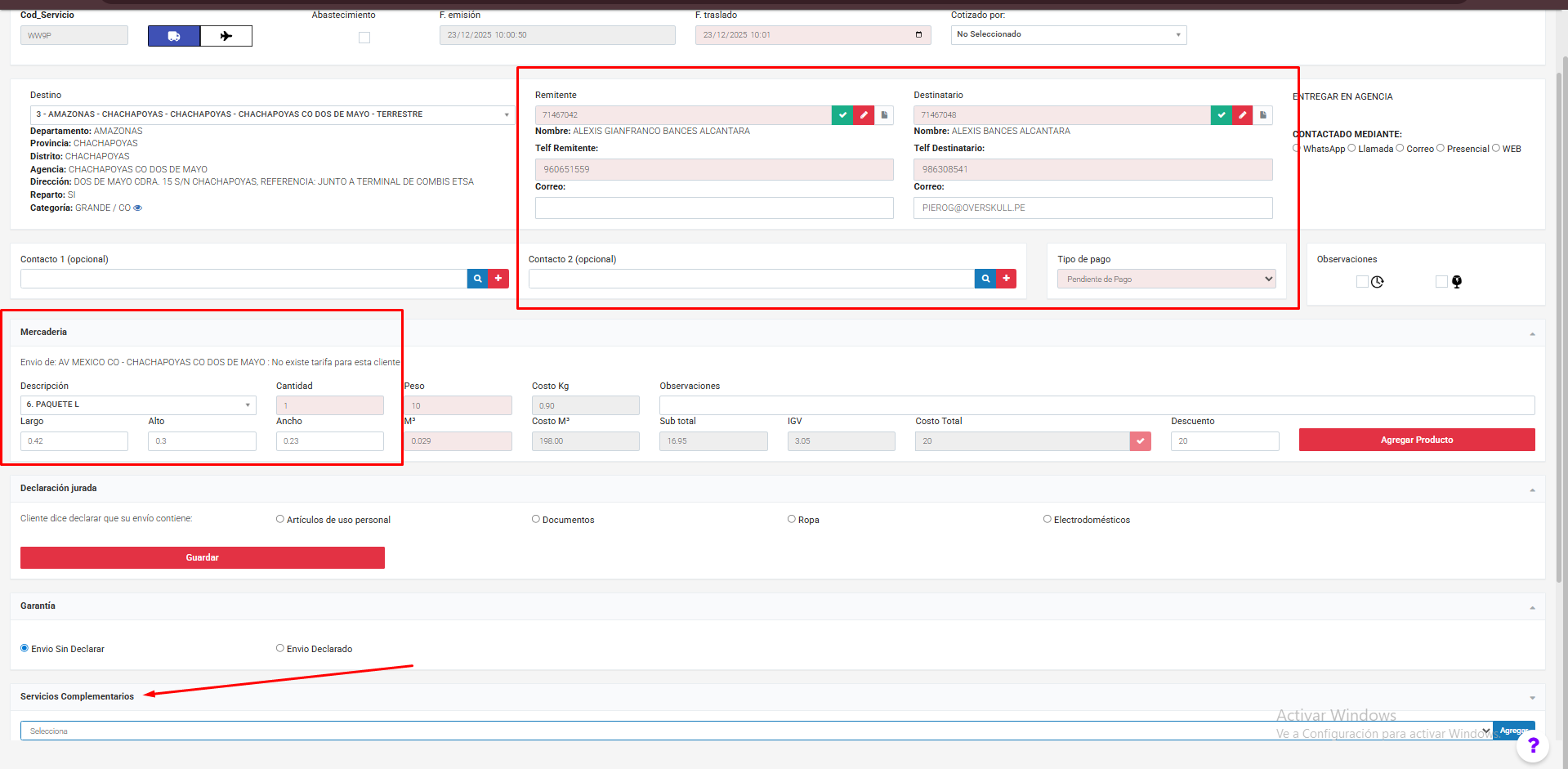1568x769 pixels.
Task: Click the red plus icon for Contacto 2
Action: click(x=1006, y=279)
